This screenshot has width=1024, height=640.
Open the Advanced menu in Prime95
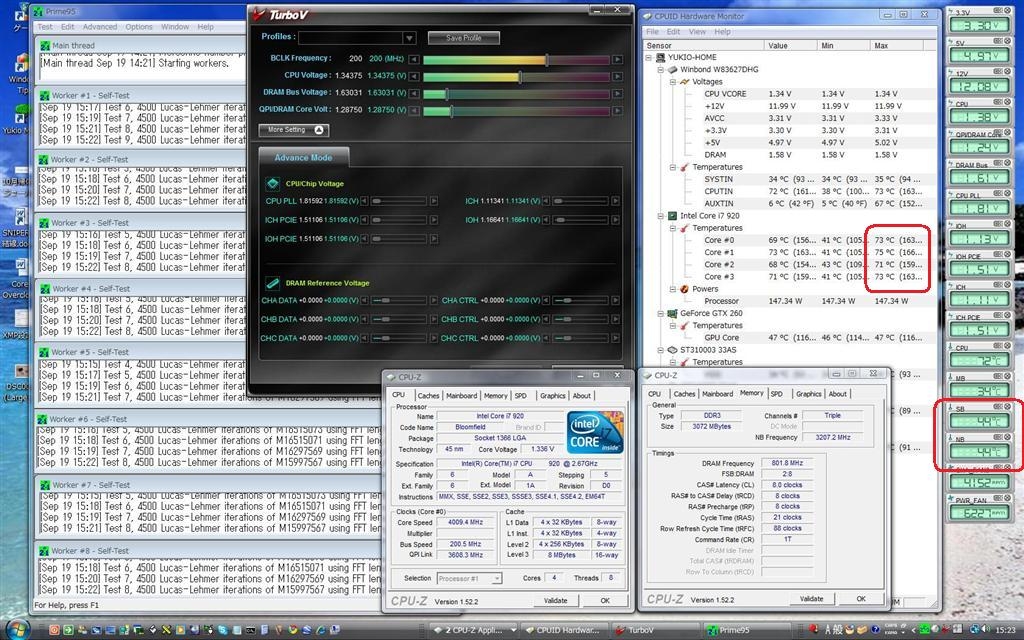pos(100,27)
